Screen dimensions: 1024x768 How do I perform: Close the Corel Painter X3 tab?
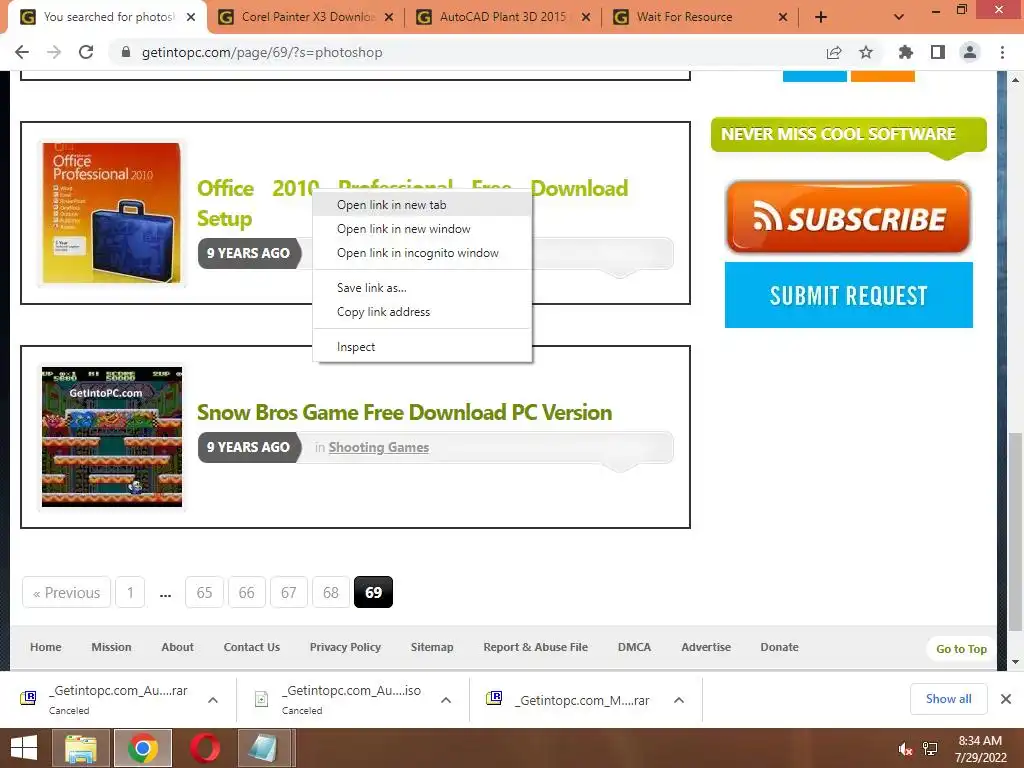[x=389, y=17]
